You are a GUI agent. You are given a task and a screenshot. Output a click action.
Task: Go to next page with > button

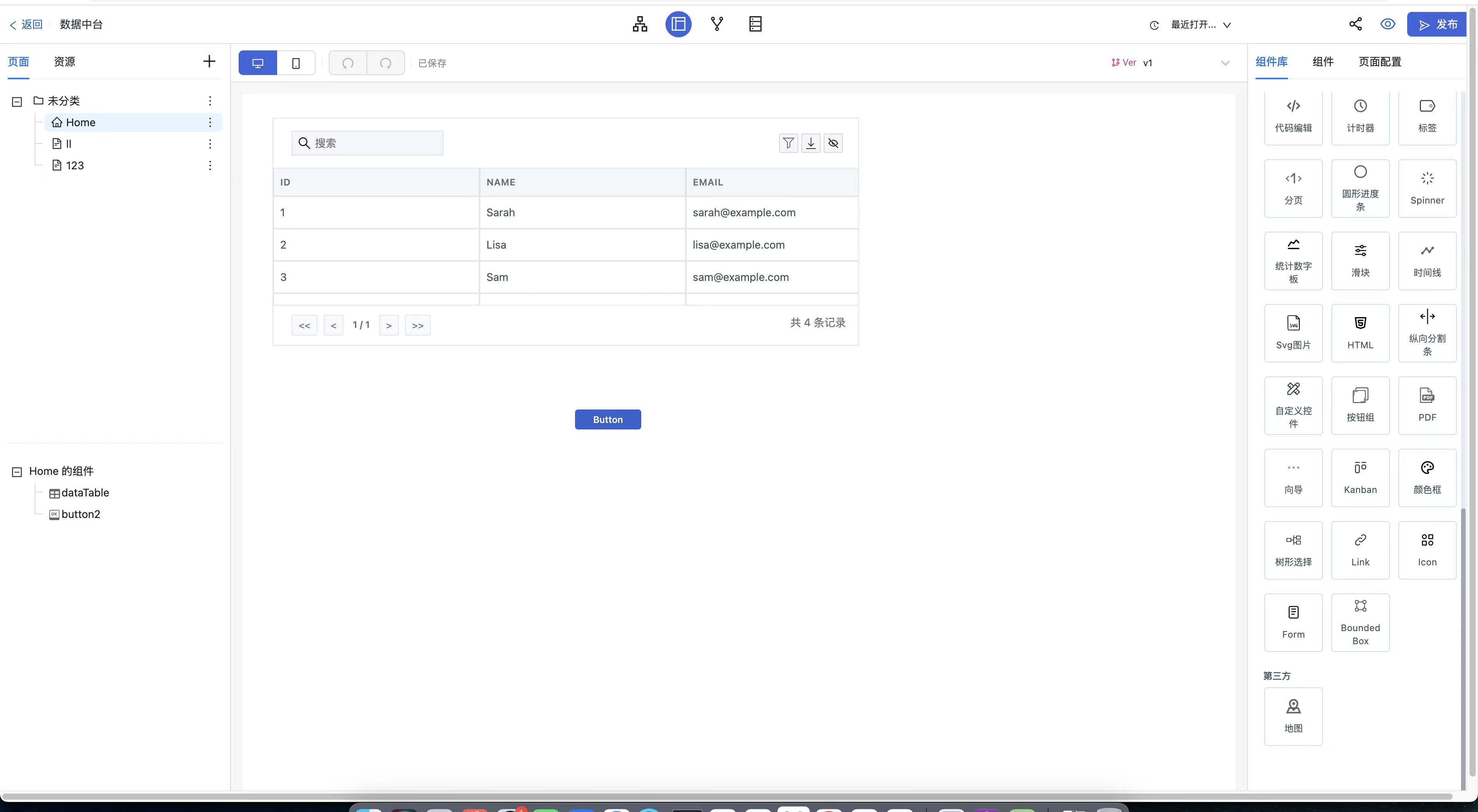pyautogui.click(x=388, y=325)
